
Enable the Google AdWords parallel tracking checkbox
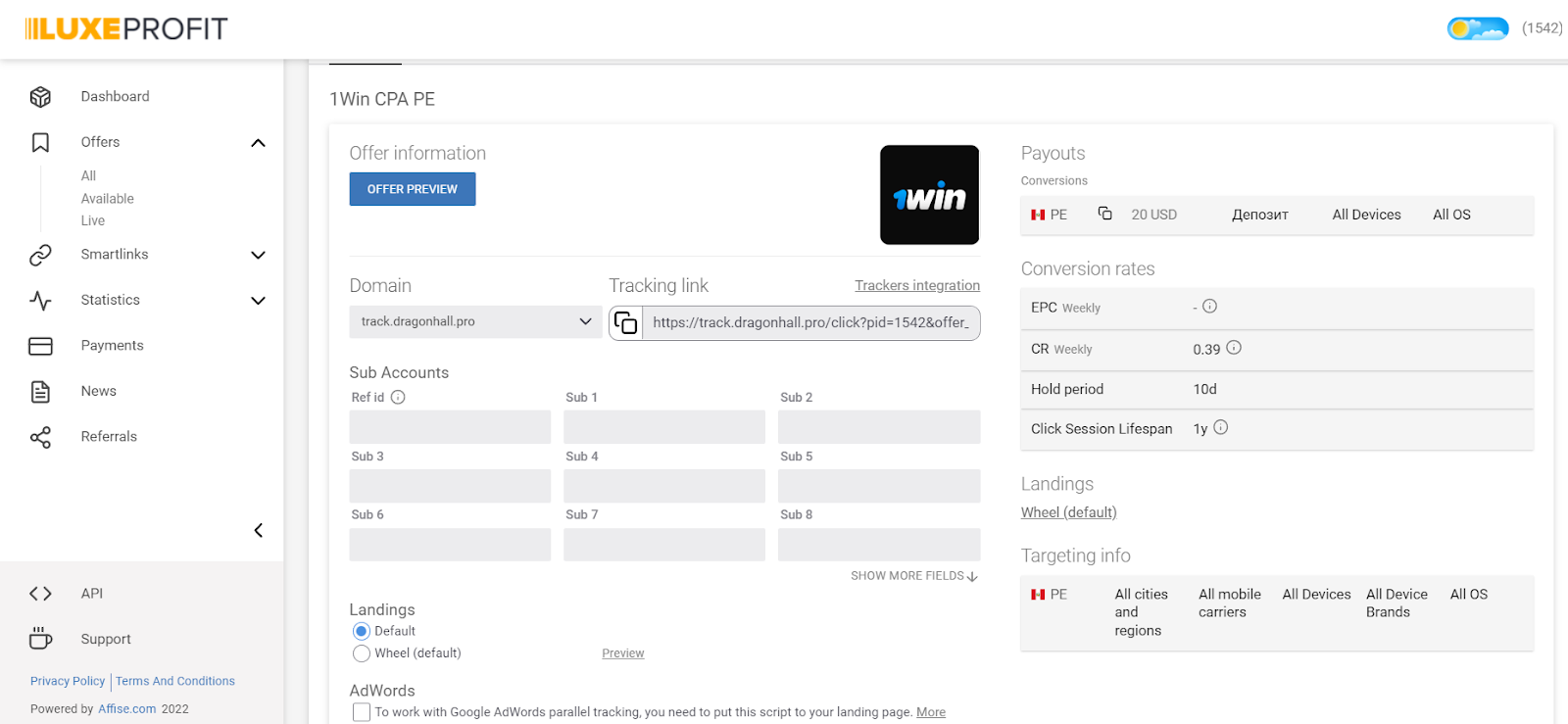362,712
